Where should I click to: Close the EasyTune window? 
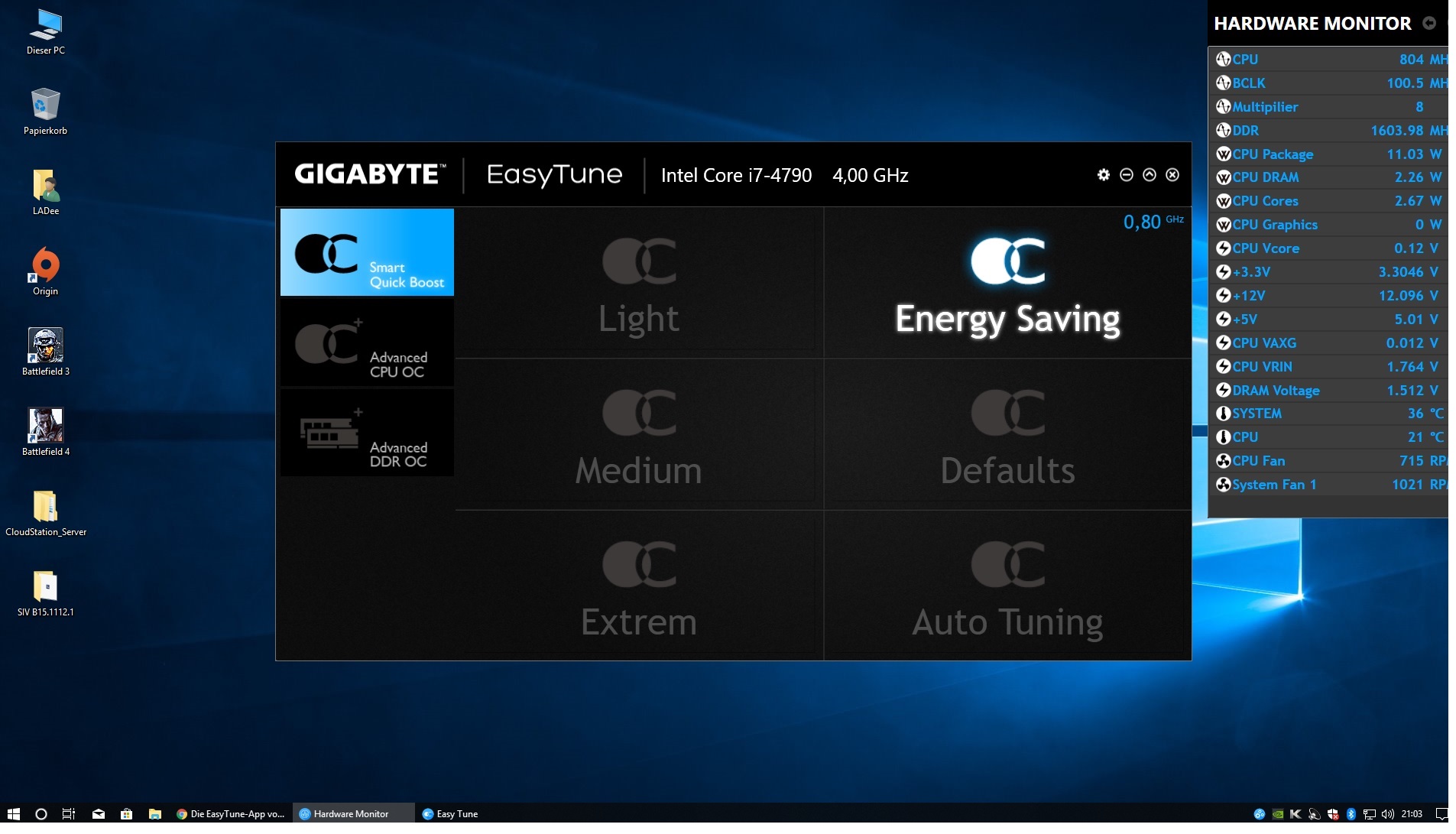1172,175
